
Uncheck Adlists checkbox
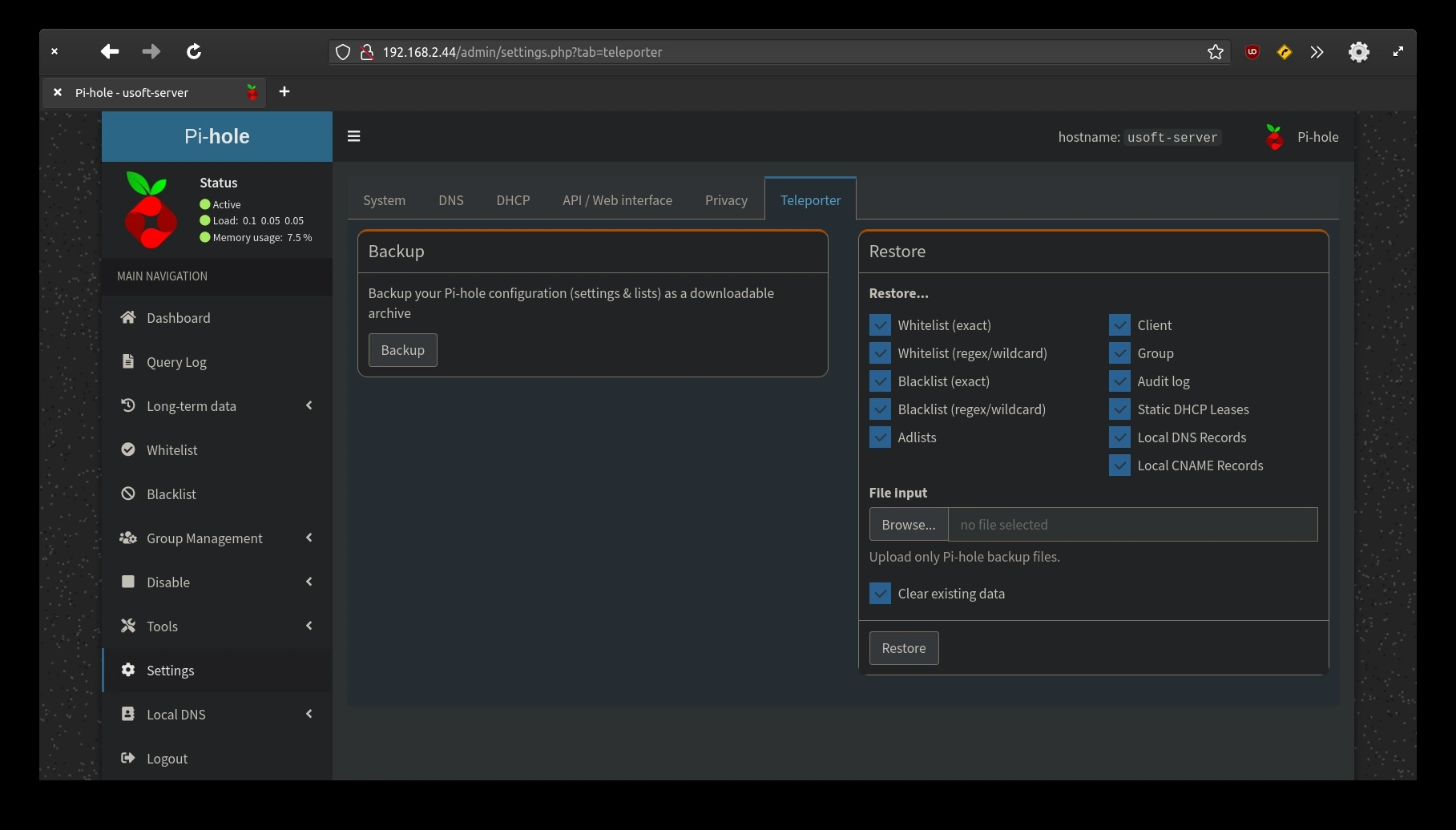(880, 437)
